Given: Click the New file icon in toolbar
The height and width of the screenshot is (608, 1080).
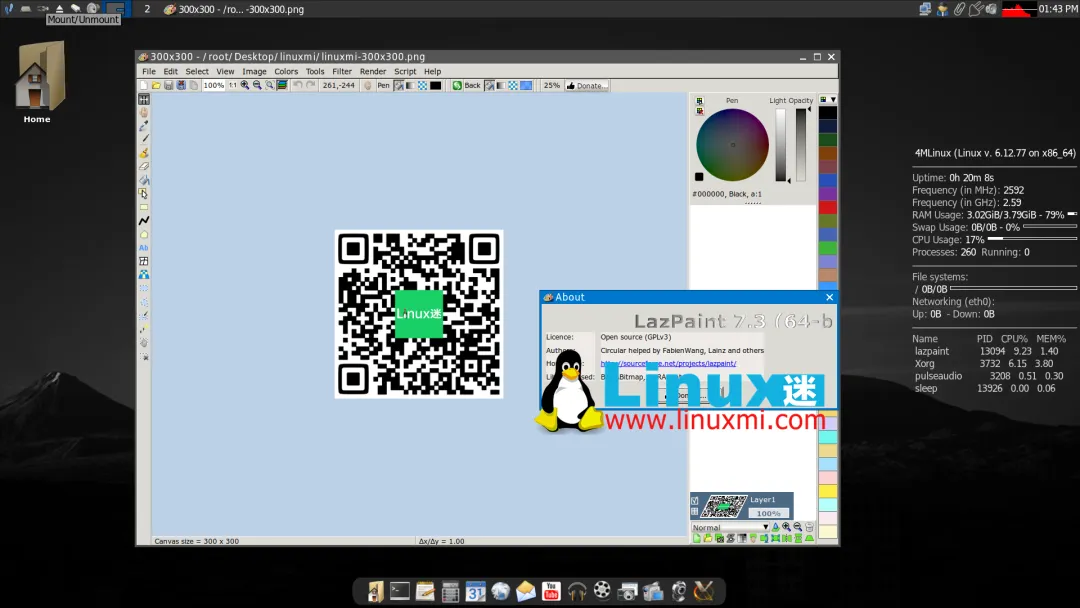Looking at the screenshot, I should [x=143, y=85].
